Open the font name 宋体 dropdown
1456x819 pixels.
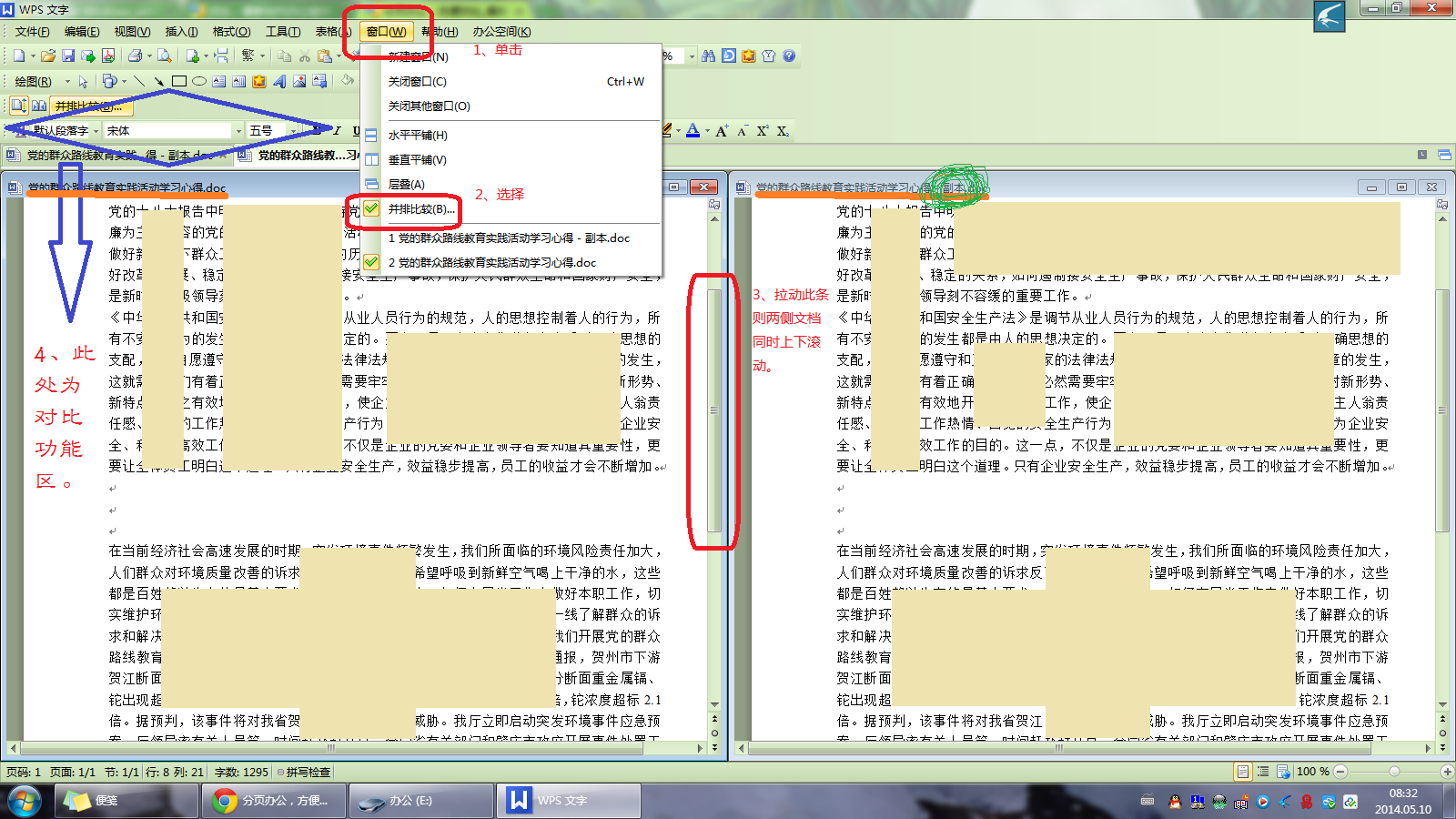[x=238, y=131]
